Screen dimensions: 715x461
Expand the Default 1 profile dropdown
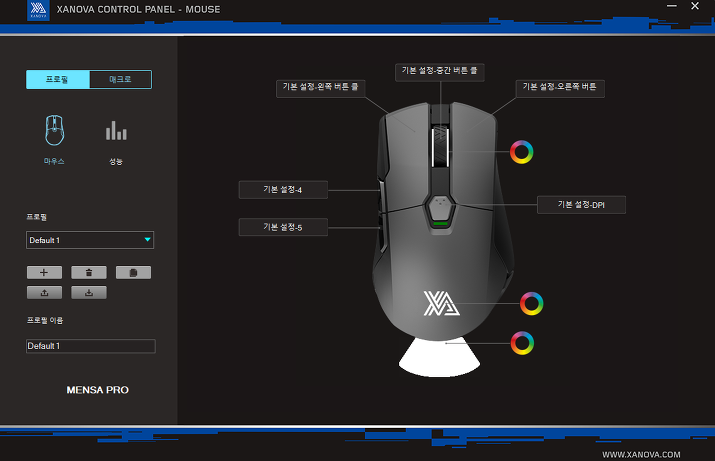[90, 240]
